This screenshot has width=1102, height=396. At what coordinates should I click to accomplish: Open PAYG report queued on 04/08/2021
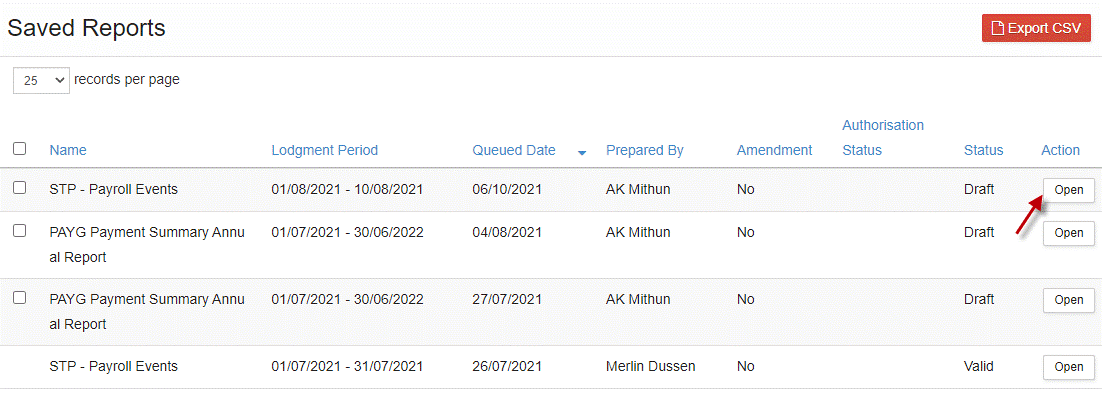coord(1068,233)
